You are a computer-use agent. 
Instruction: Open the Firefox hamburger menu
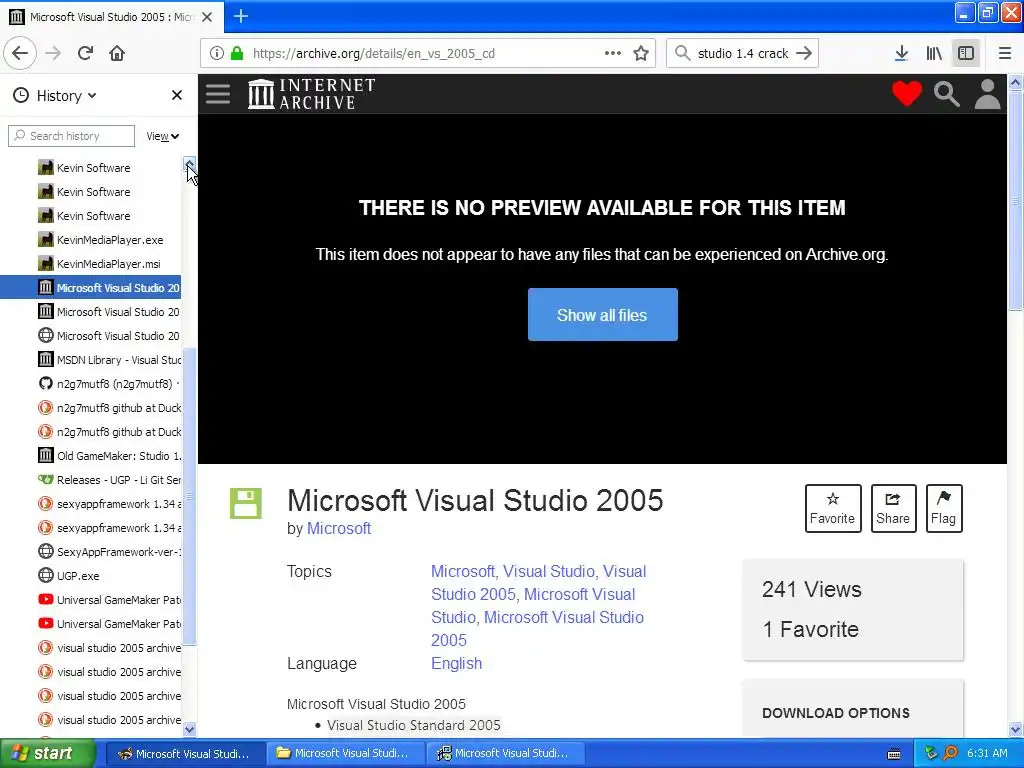pyautogui.click(x=1005, y=54)
